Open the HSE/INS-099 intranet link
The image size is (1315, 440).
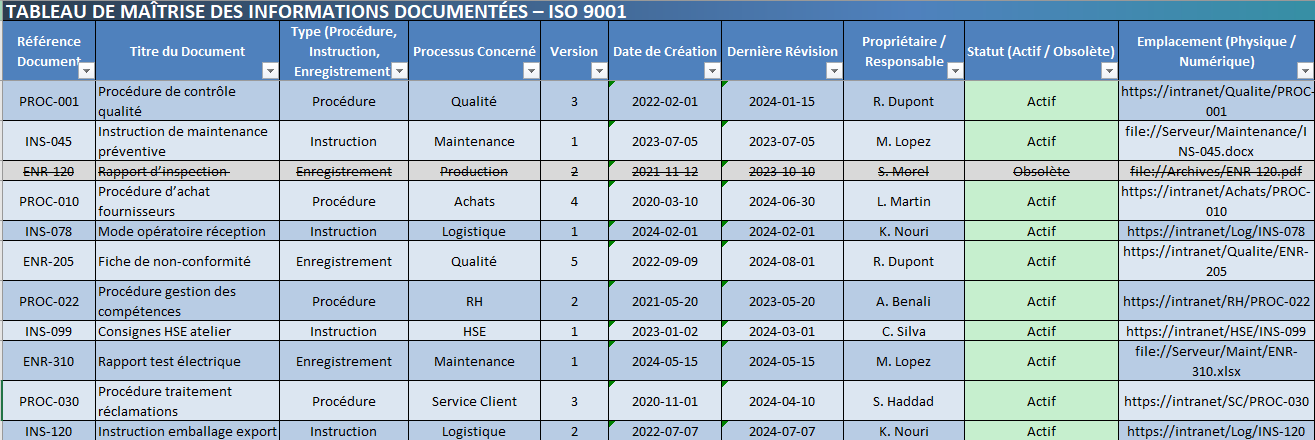tap(1216, 331)
